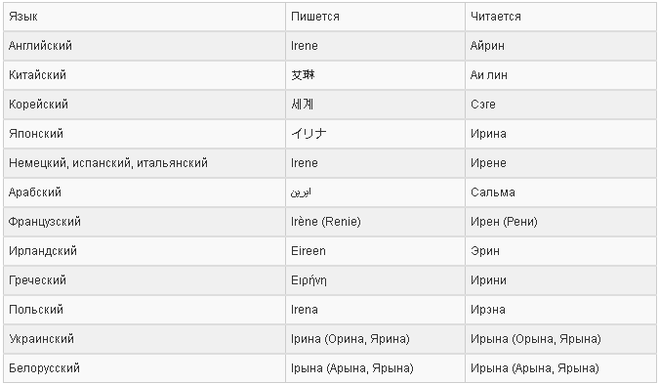Select the Аи лин pronunciation cell
Image resolution: width=659 pixels, height=384 pixels.
click(561, 75)
